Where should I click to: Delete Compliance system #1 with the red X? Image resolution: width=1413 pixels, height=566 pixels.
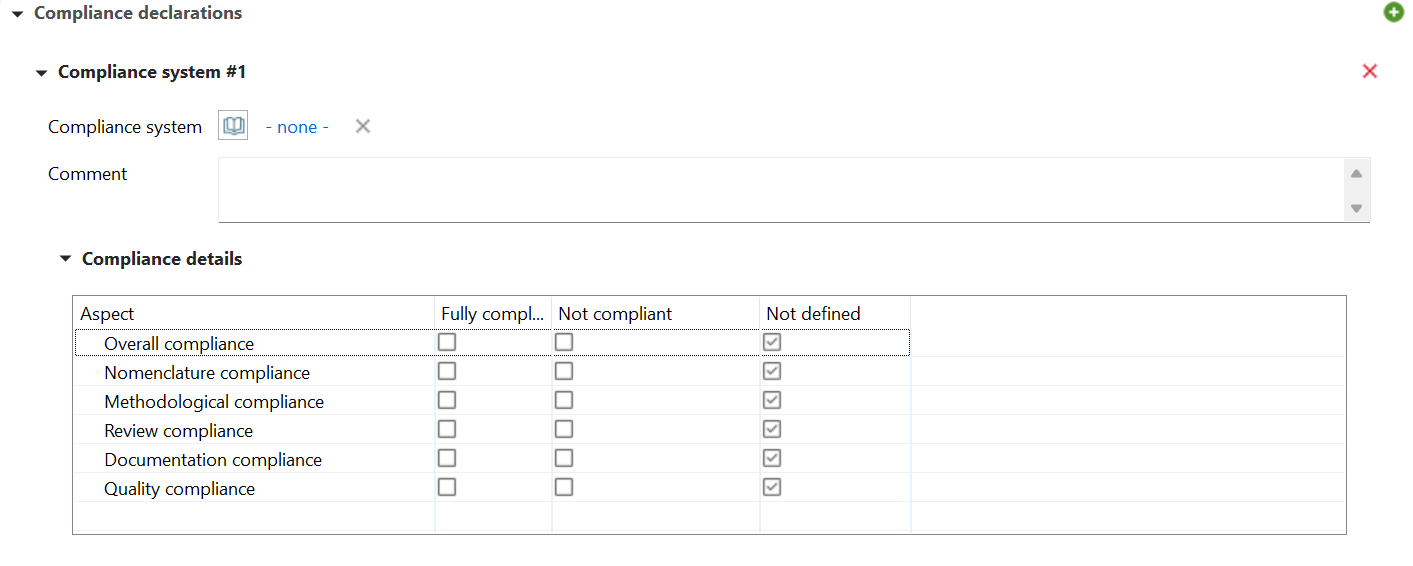1370,71
